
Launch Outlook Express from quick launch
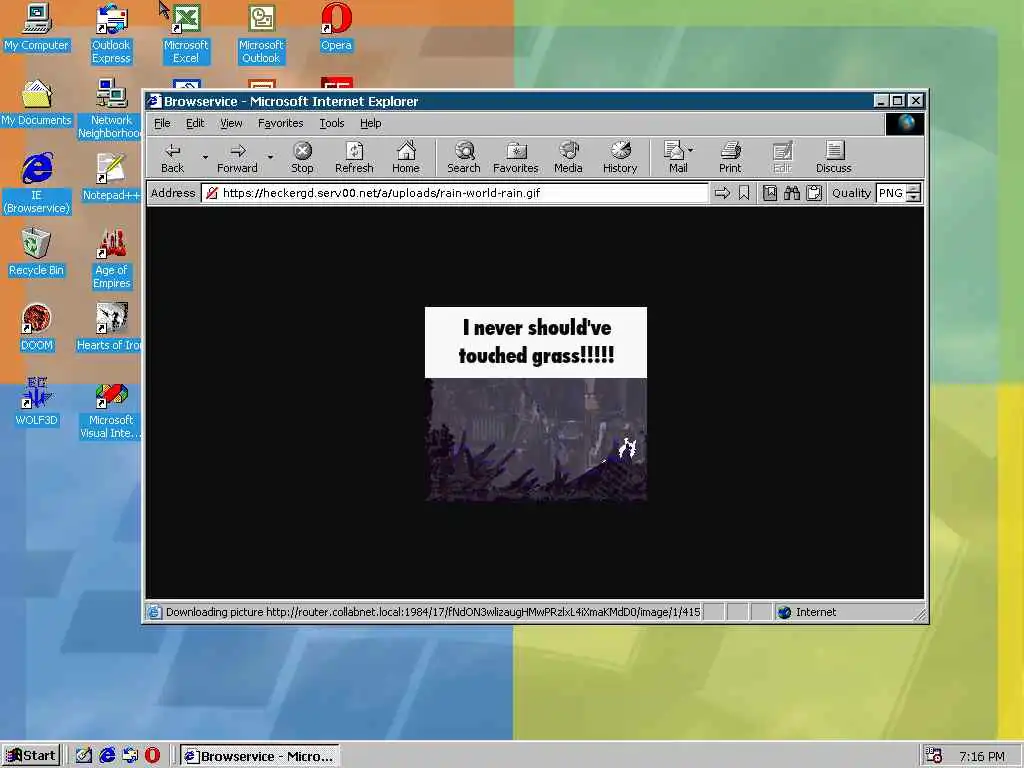click(129, 756)
